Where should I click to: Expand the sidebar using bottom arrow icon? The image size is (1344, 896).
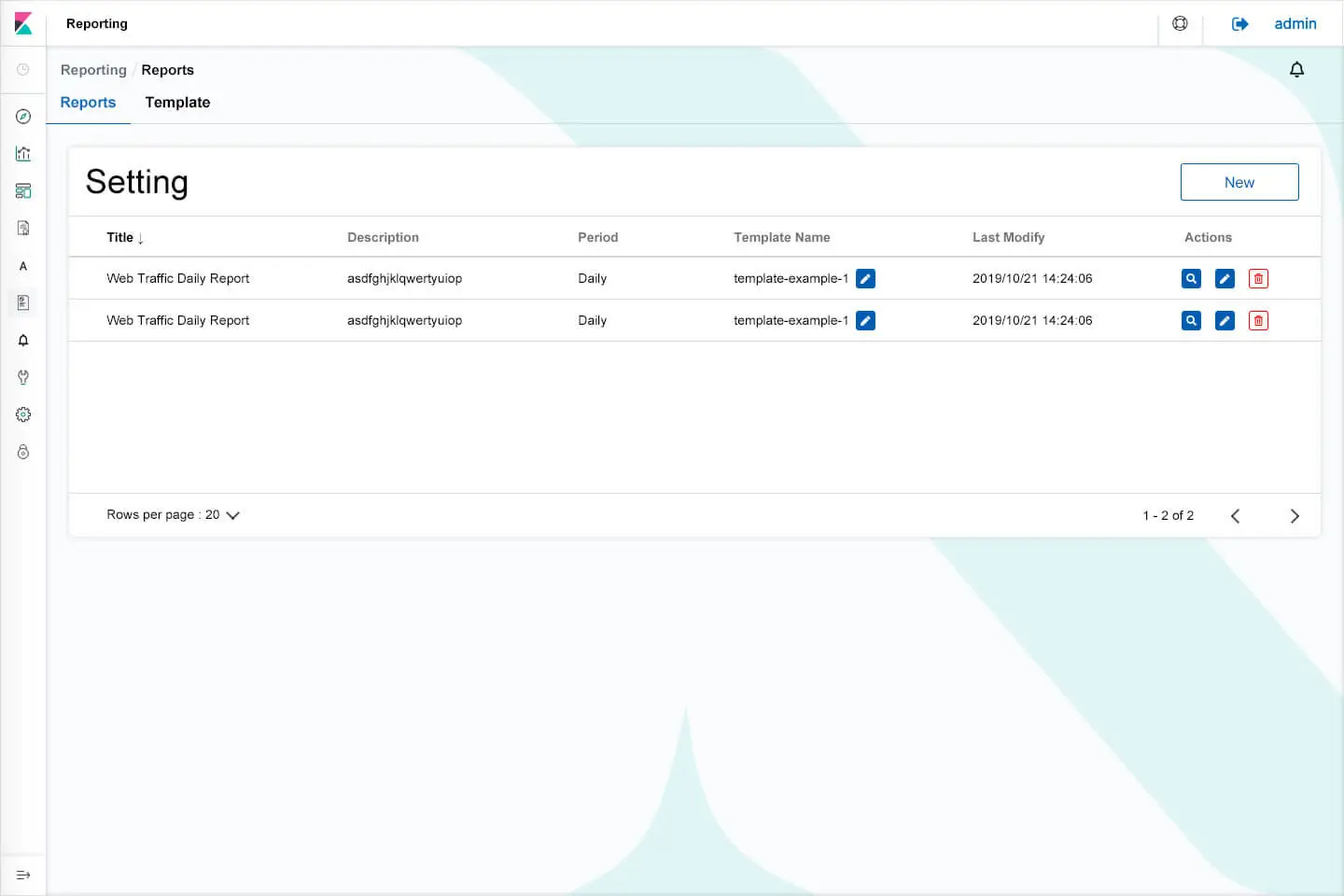coord(23,875)
